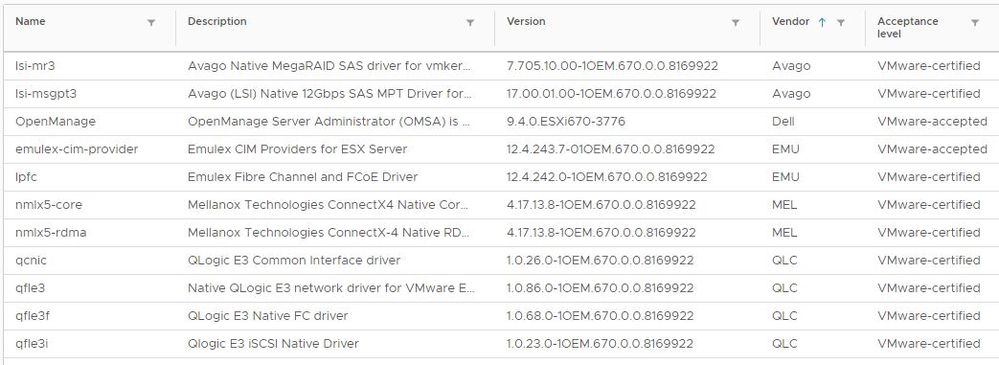Click VMware-certified for lsi-mr3 row

tap(929, 66)
